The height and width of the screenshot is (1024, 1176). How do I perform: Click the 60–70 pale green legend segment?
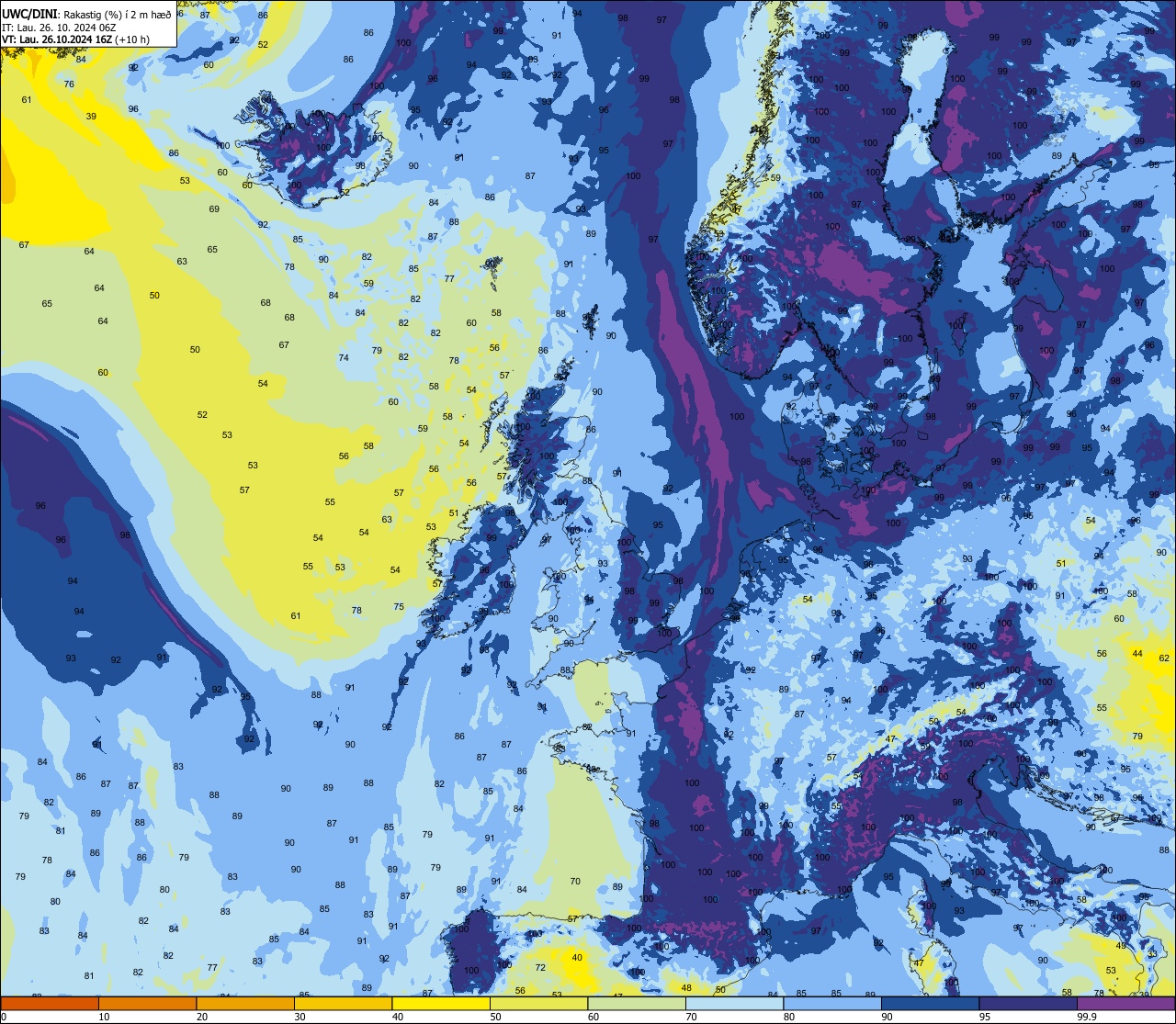point(637,1003)
